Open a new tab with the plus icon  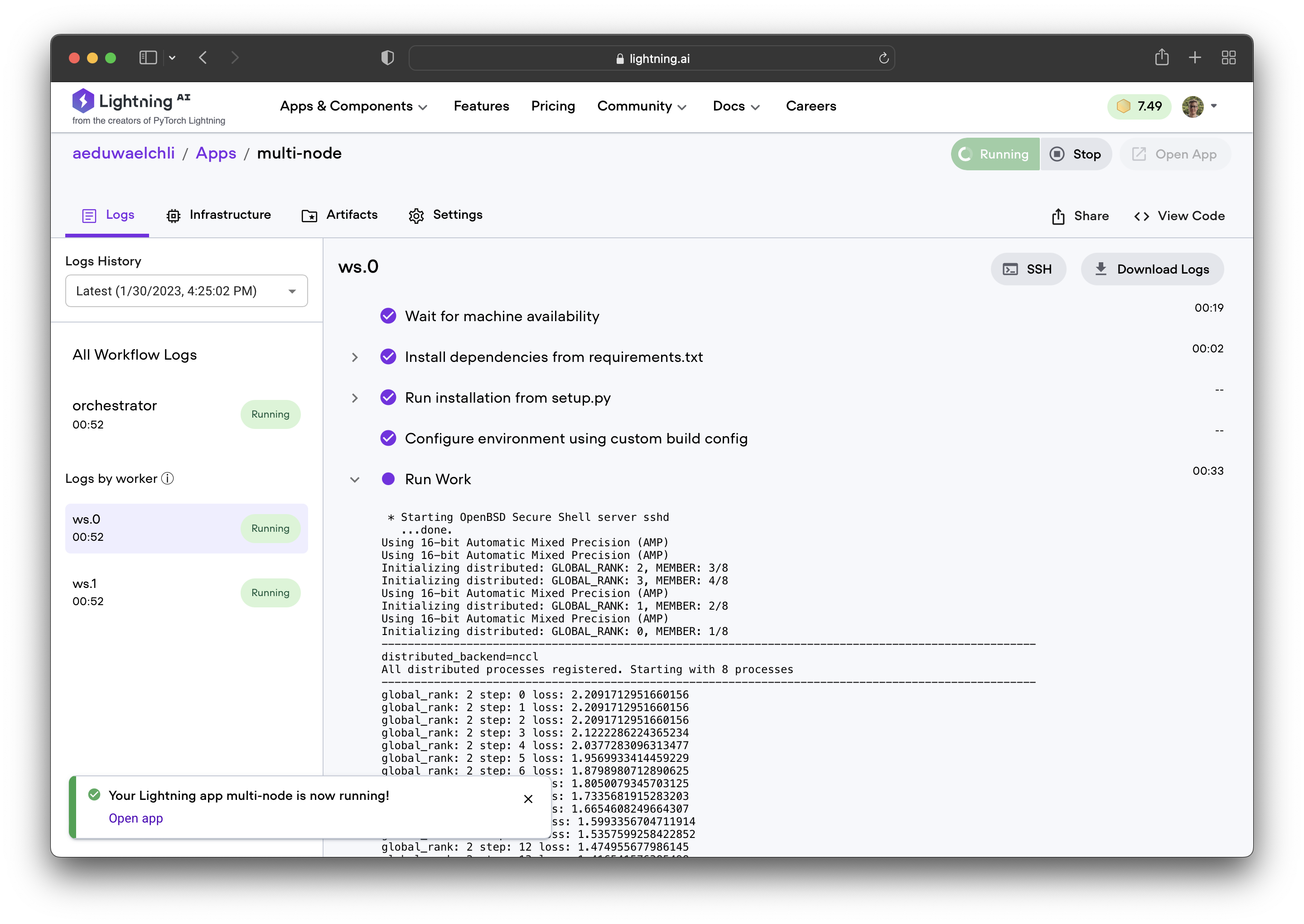pyautogui.click(x=1195, y=58)
